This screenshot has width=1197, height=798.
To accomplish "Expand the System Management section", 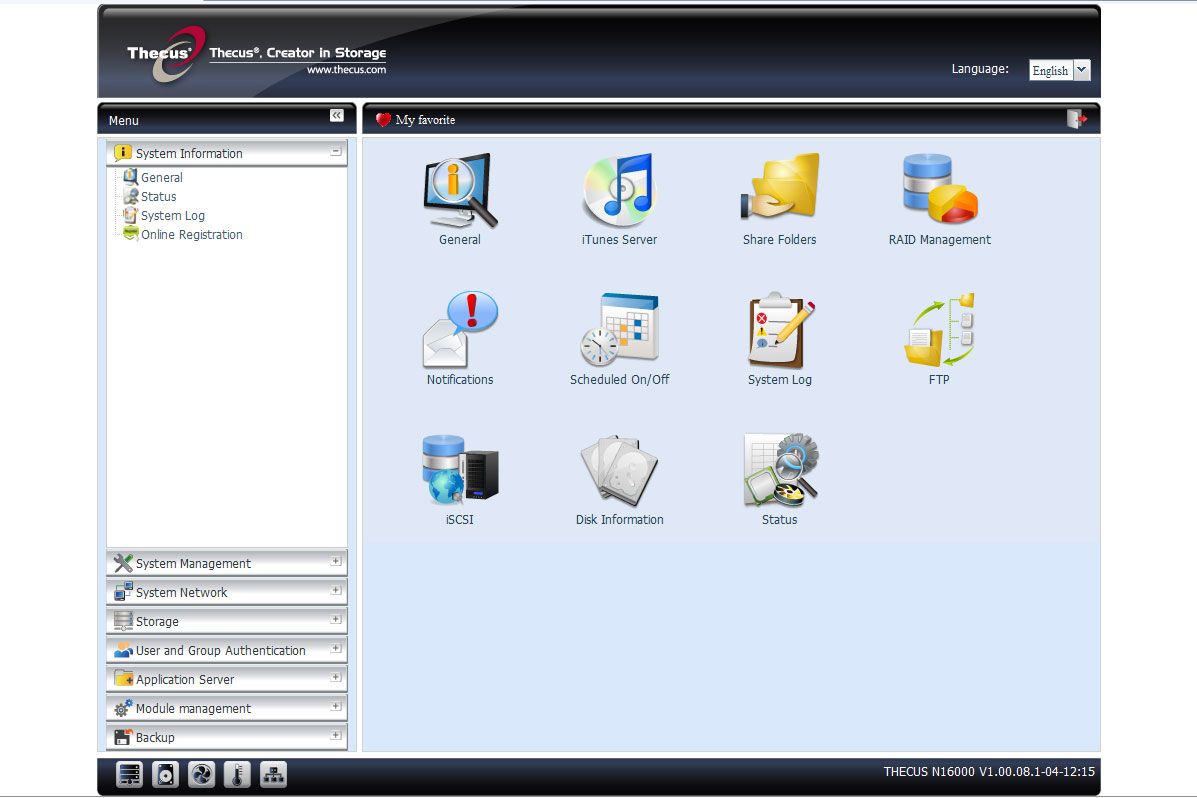I will click(x=227, y=563).
